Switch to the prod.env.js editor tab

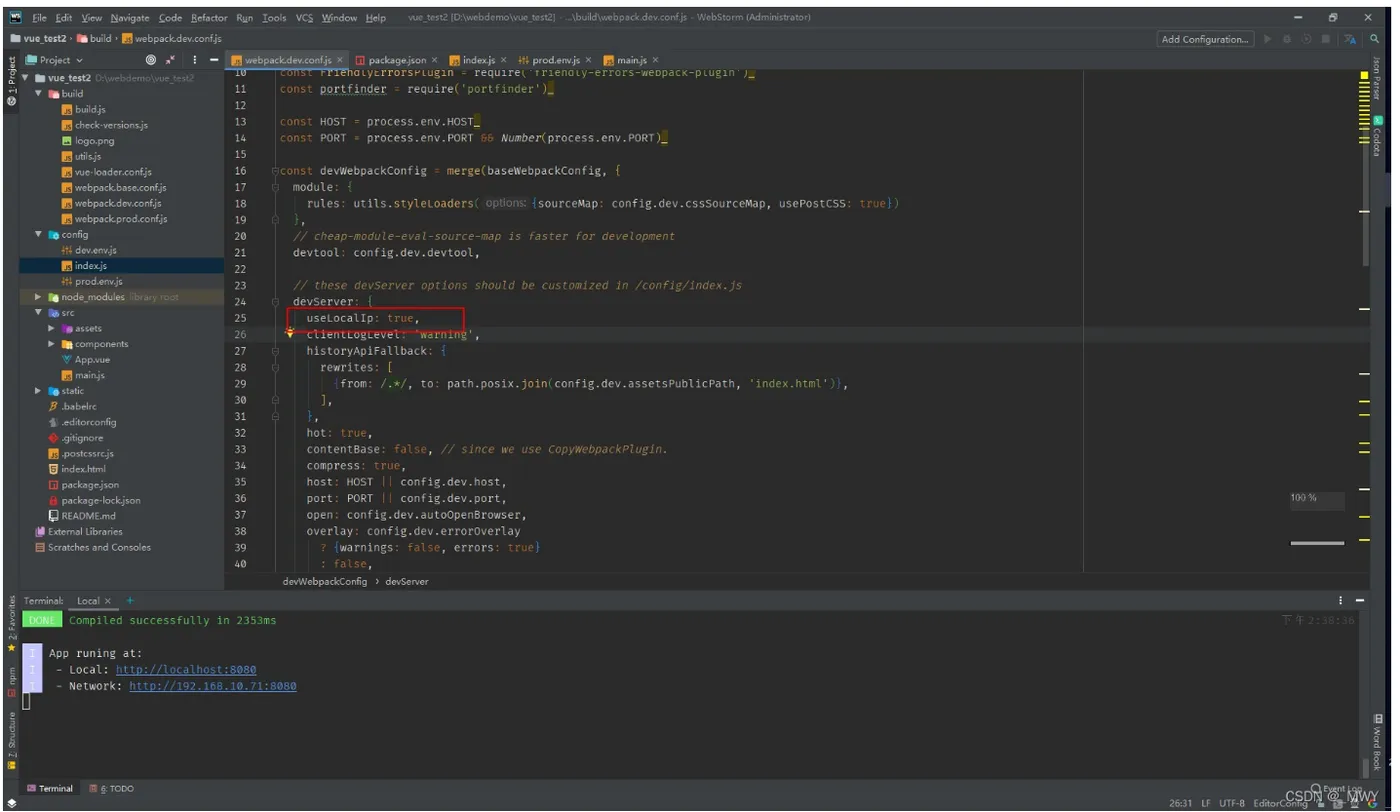[555, 60]
